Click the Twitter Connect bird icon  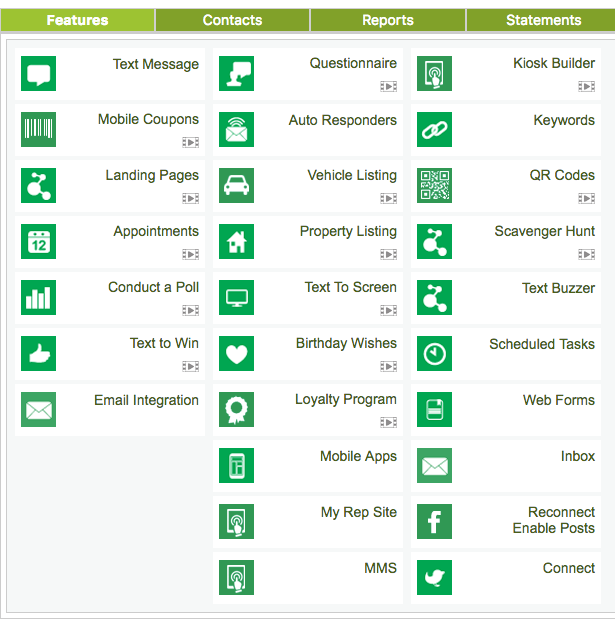434,578
